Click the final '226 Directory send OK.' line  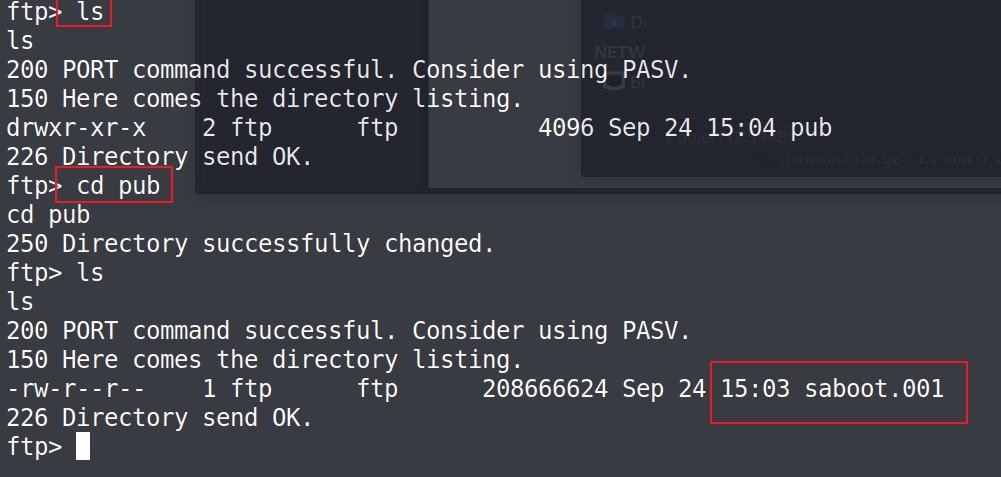coord(160,418)
